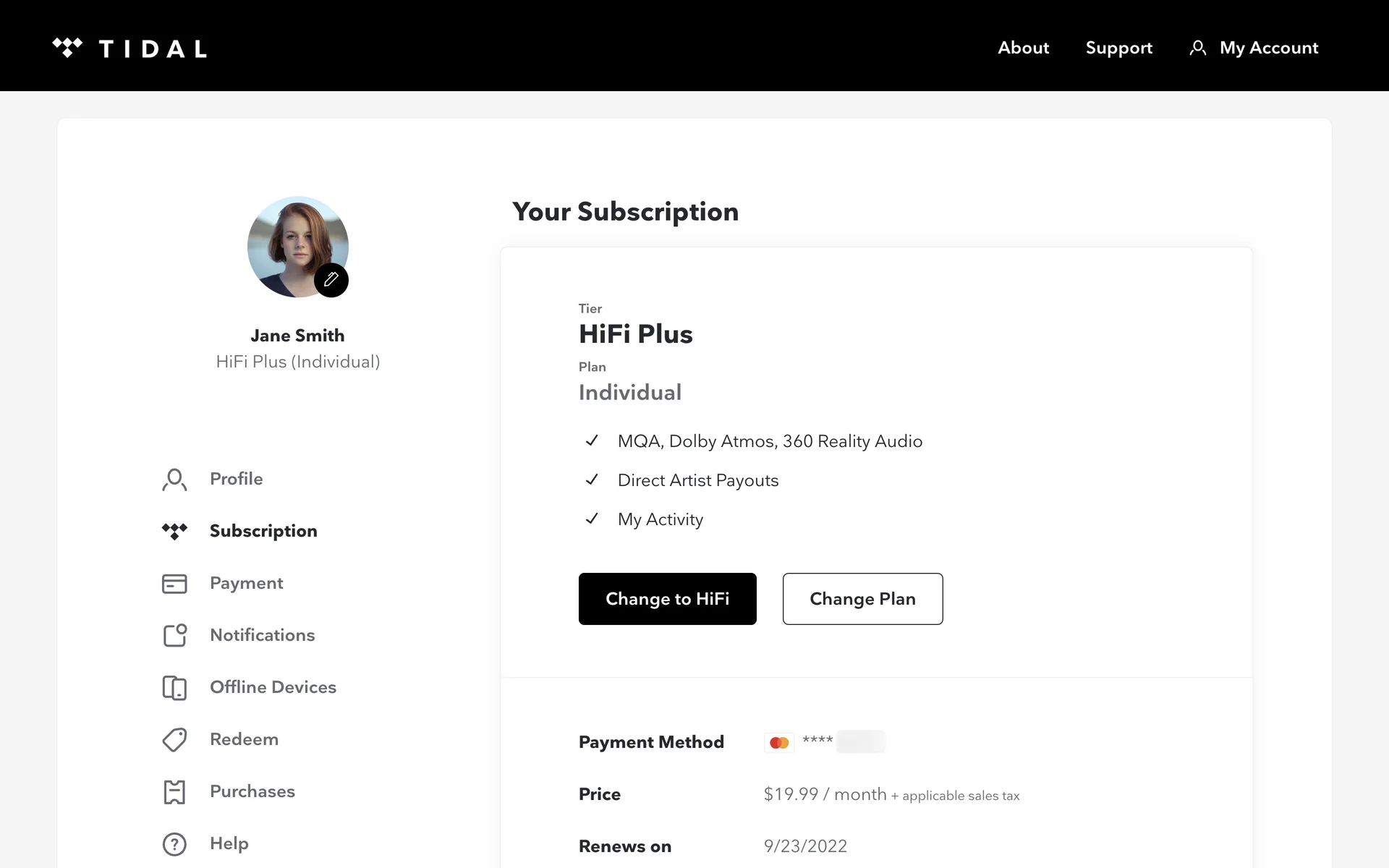Open the Purchases section
This screenshot has height=868, width=1389.
(252, 791)
